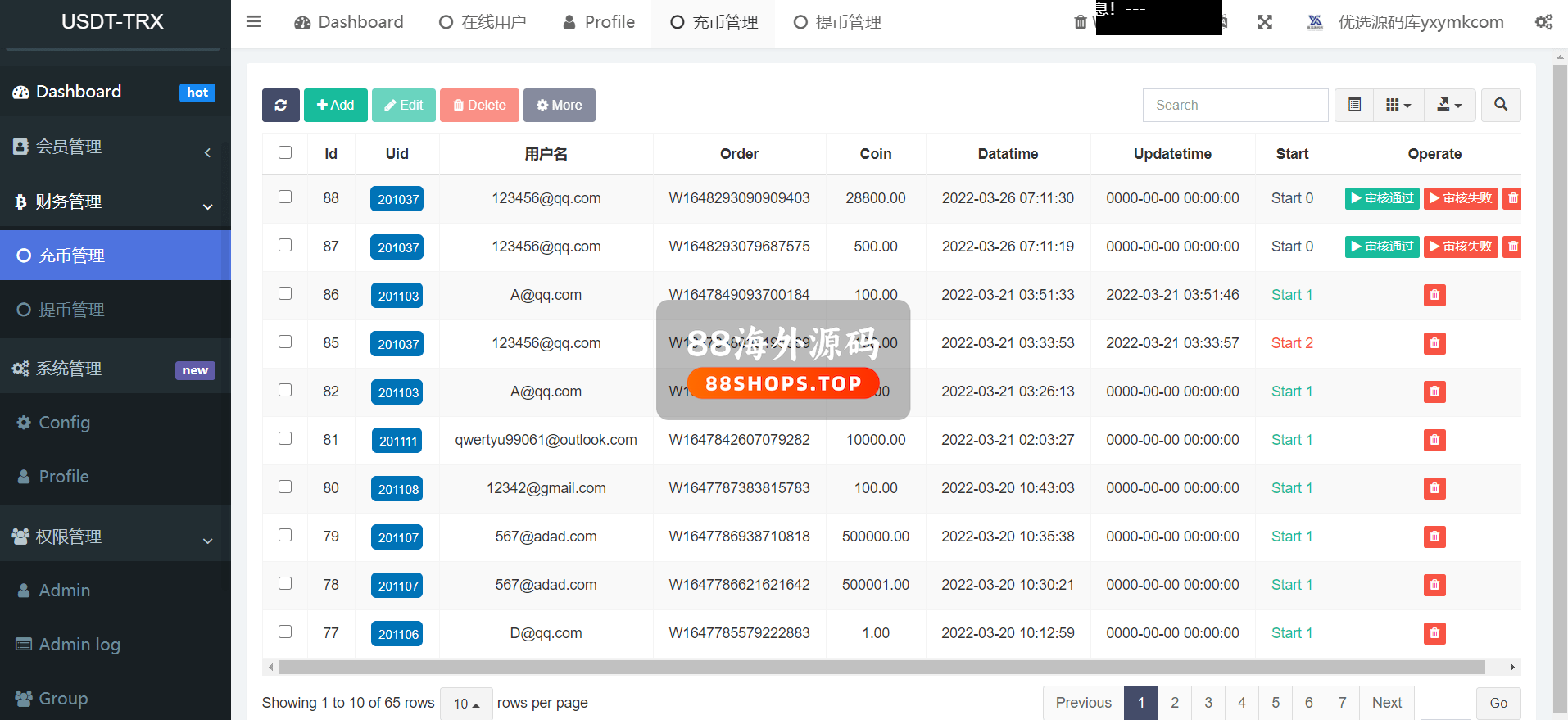Click the Search input field

pyautogui.click(x=1235, y=105)
